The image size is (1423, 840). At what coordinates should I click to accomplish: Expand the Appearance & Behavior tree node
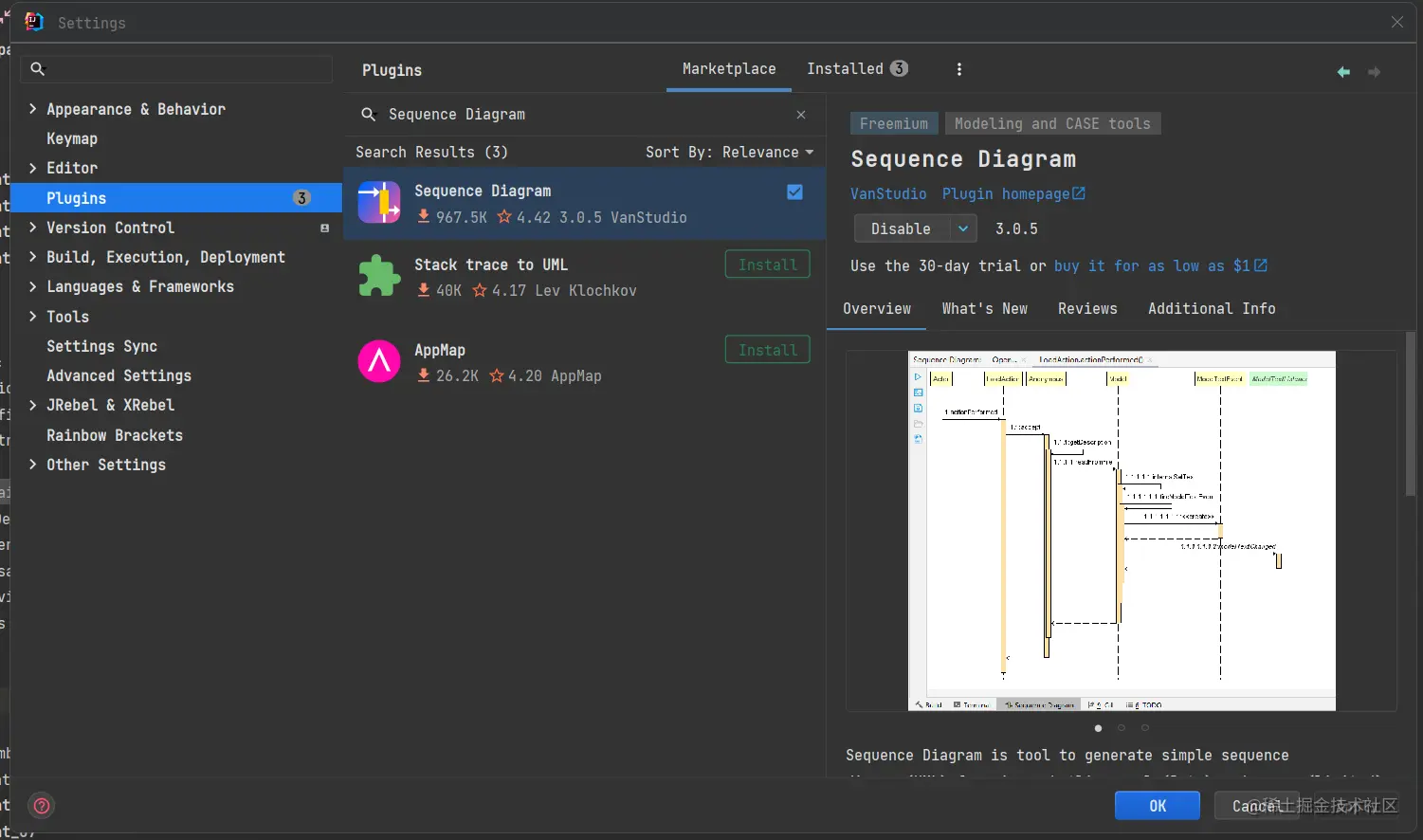click(33, 109)
